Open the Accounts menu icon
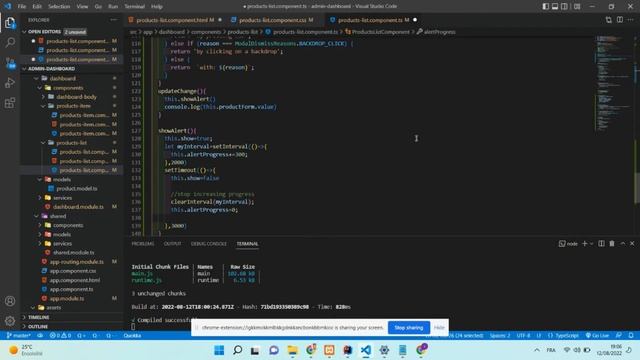This screenshot has height=360, width=640. (10, 301)
